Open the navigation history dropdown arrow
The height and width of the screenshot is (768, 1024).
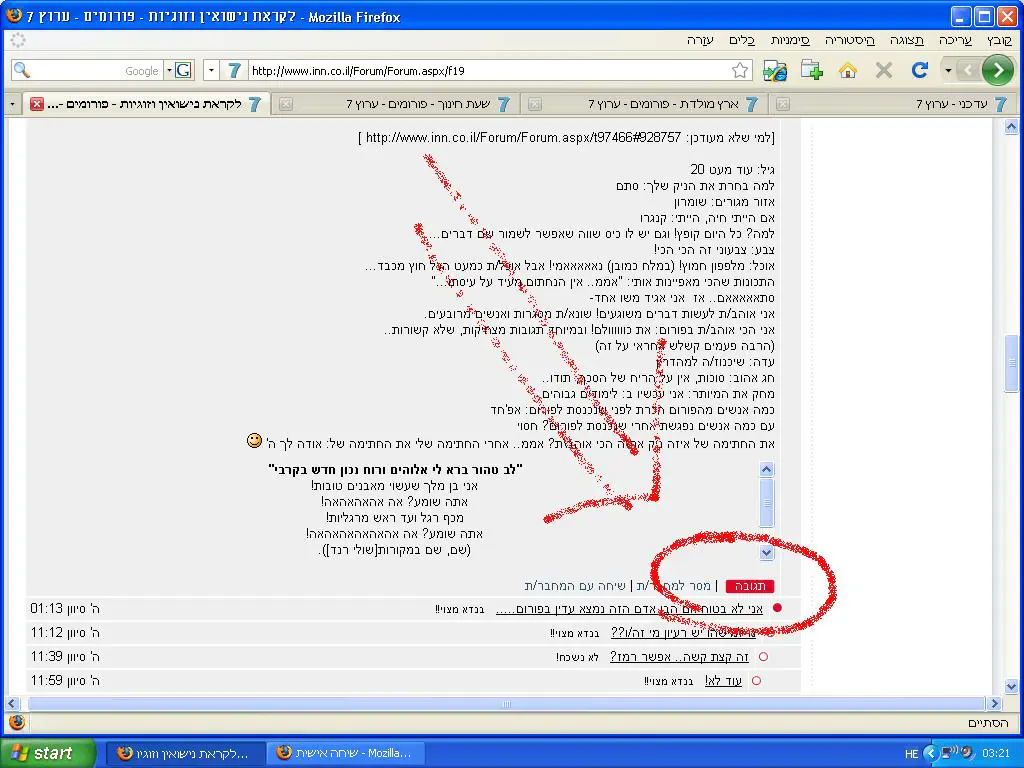[x=948, y=70]
